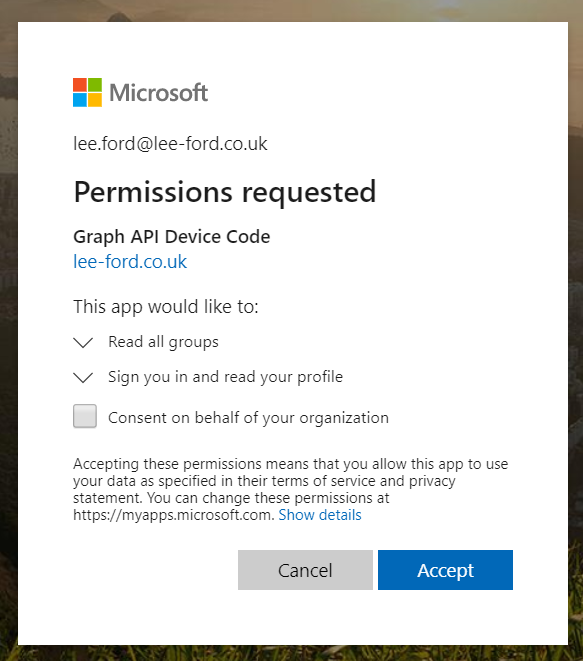Click the Read all groups permission label

click(164, 342)
